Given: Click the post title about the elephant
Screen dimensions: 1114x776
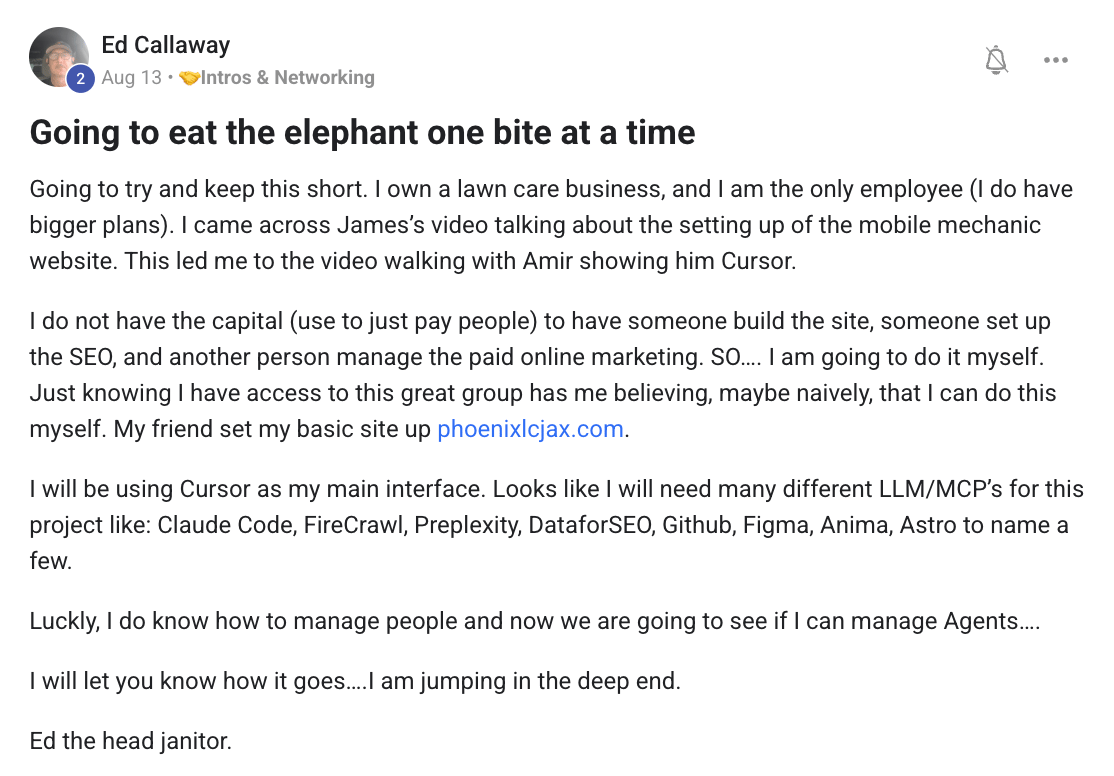Looking at the screenshot, I should [x=362, y=133].
